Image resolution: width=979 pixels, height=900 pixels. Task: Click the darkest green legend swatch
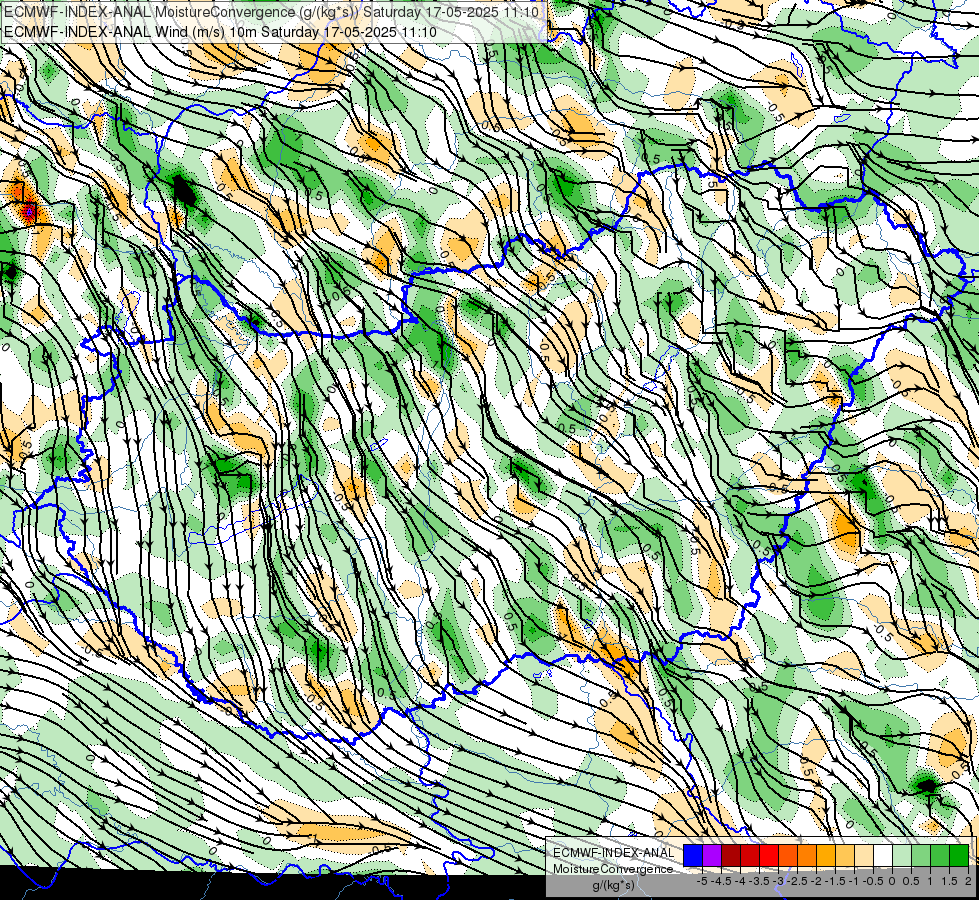coord(959,855)
